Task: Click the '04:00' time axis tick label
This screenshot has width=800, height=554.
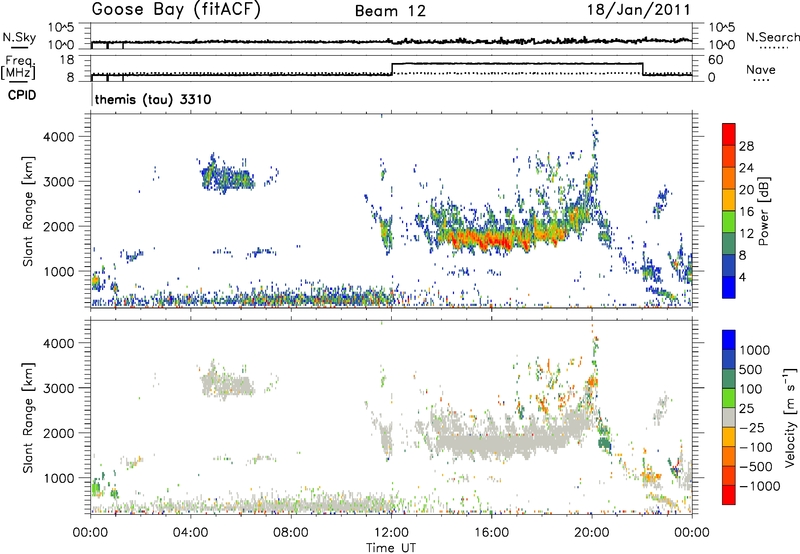Action: click(x=191, y=533)
